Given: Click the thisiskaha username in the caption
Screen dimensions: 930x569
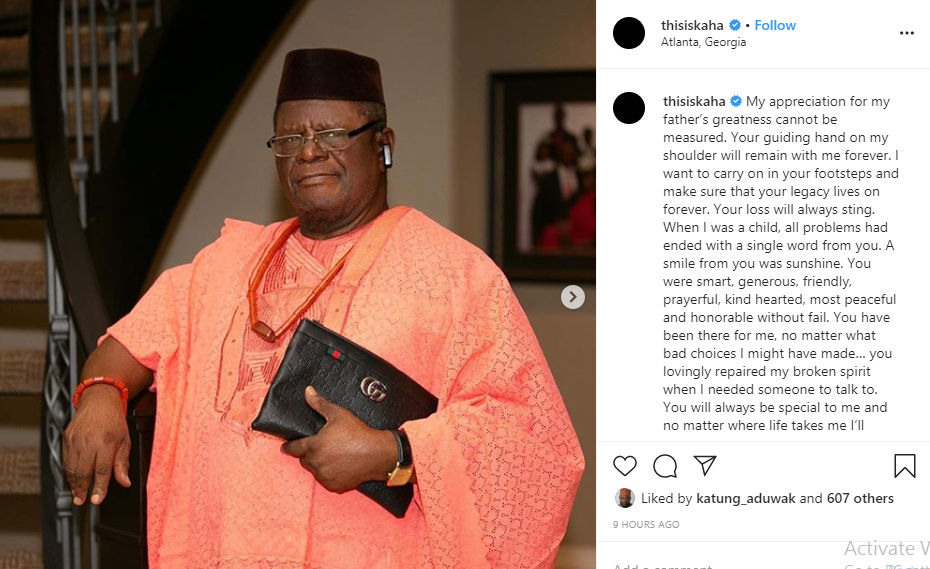Looking at the screenshot, I should coord(694,101).
